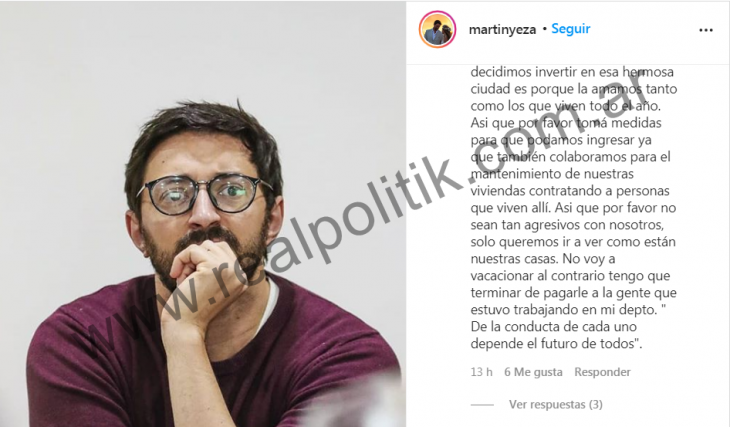Screen dimensions: 730x427
Task: Click the comment line "solo queremos ir a ver"
Action: pyautogui.click(x=573, y=242)
